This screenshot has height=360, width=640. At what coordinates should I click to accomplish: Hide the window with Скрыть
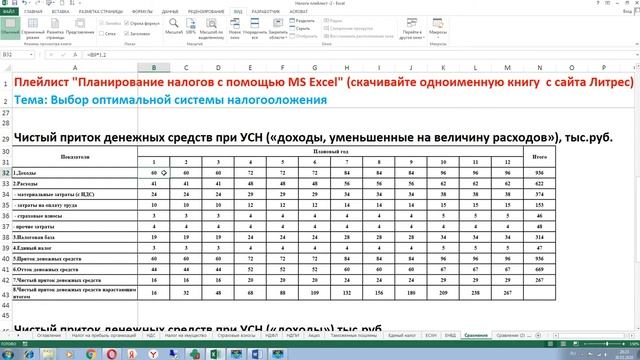300,29
